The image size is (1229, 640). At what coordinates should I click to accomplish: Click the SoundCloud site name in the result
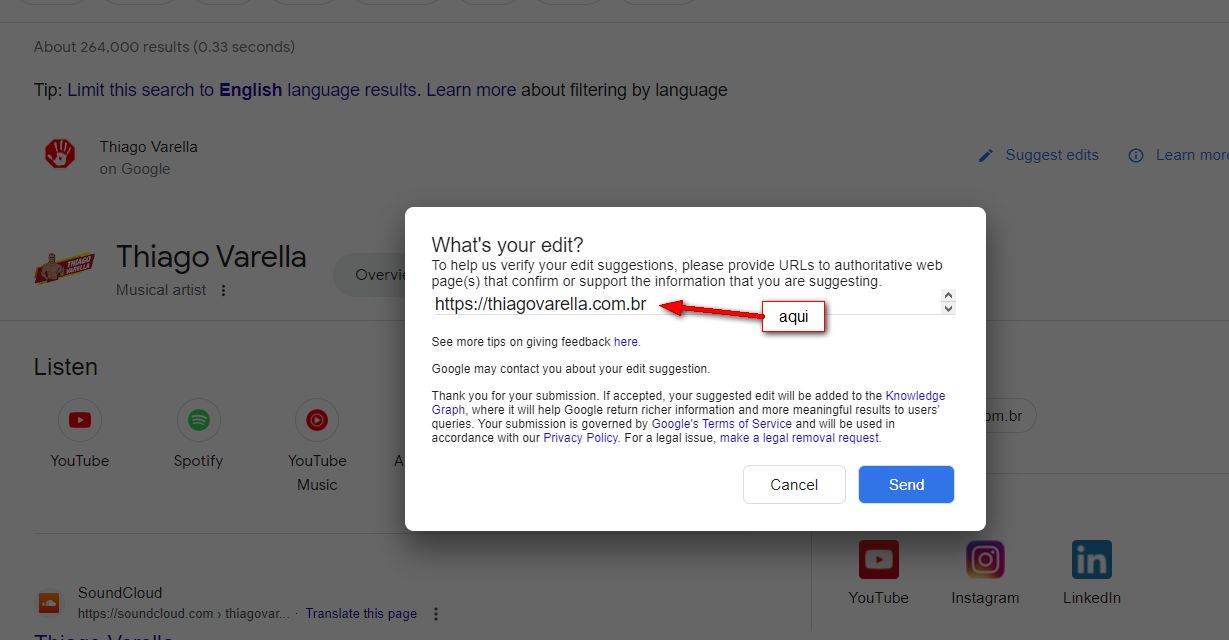click(120, 593)
